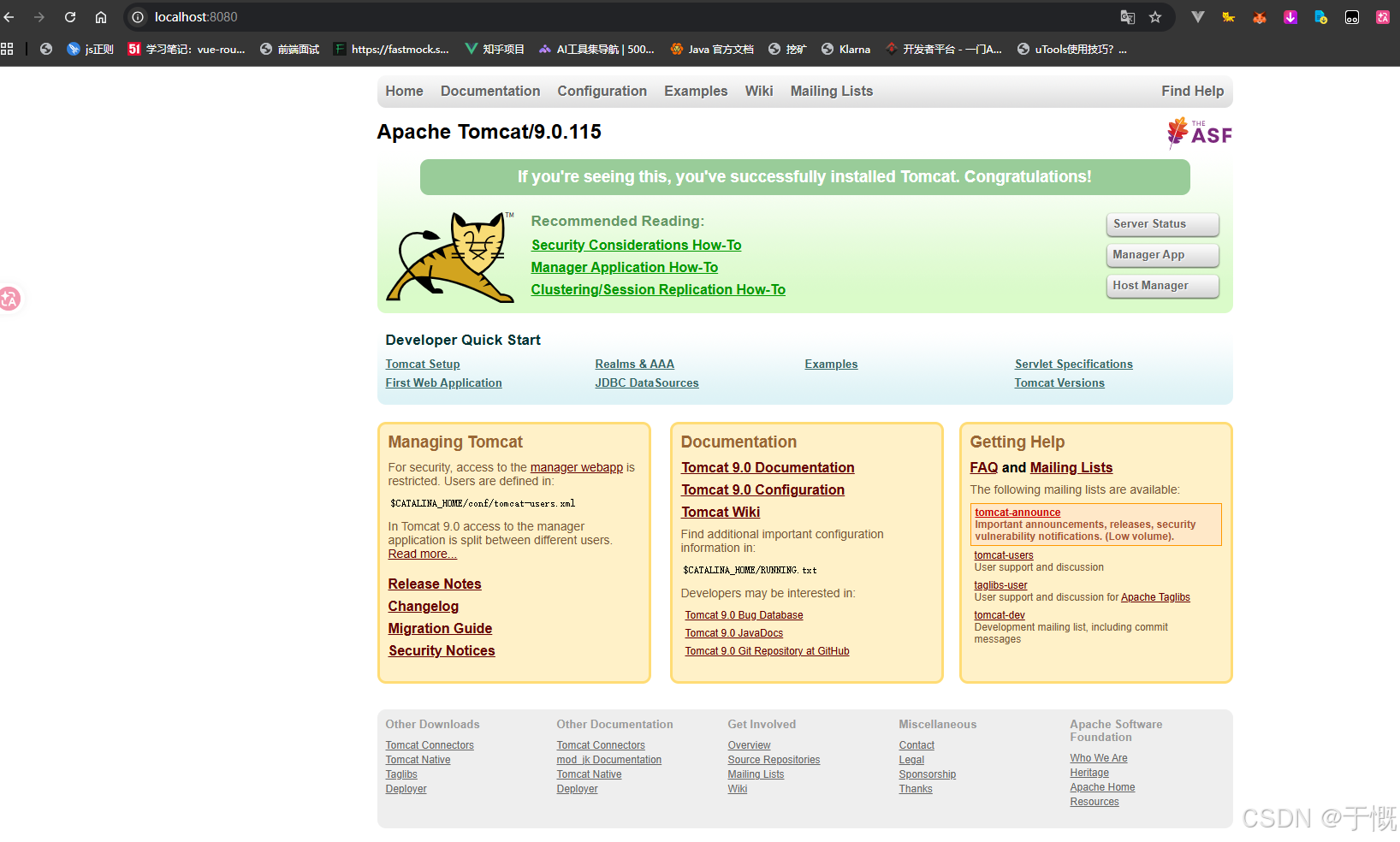Open the blue document download extension
The height and width of the screenshot is (842, 1400).
[x=1321, y=17]
